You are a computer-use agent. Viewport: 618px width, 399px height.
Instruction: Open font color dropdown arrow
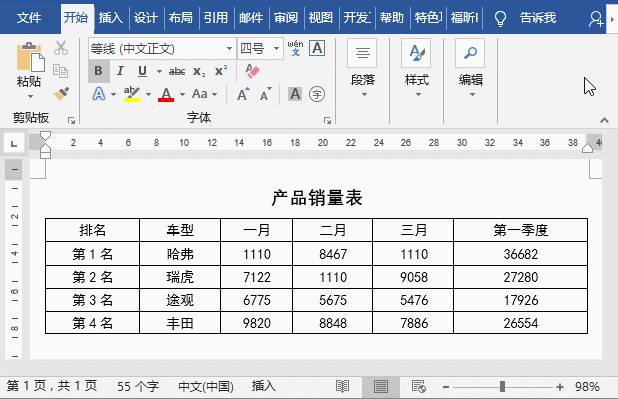[182, 95]
